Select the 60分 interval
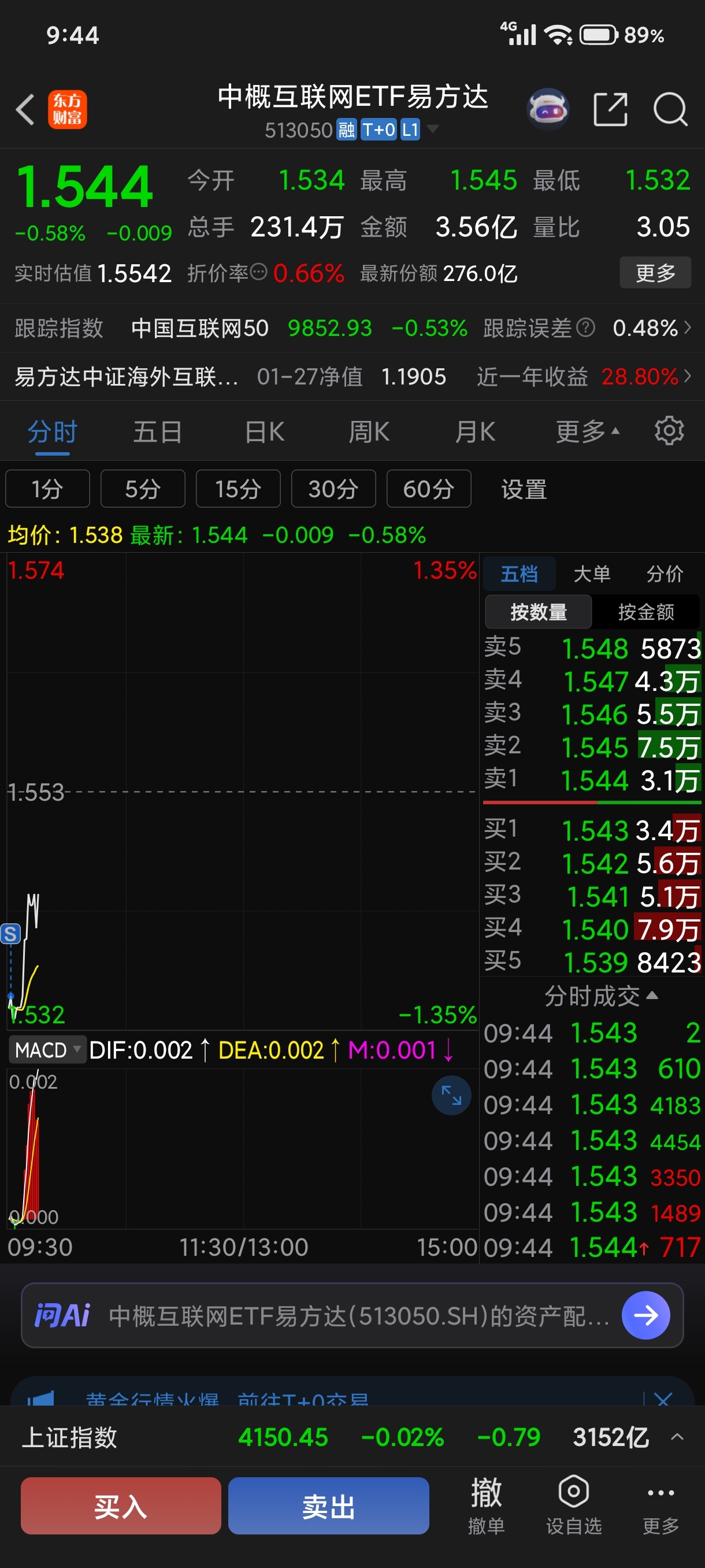 (429, 488)
